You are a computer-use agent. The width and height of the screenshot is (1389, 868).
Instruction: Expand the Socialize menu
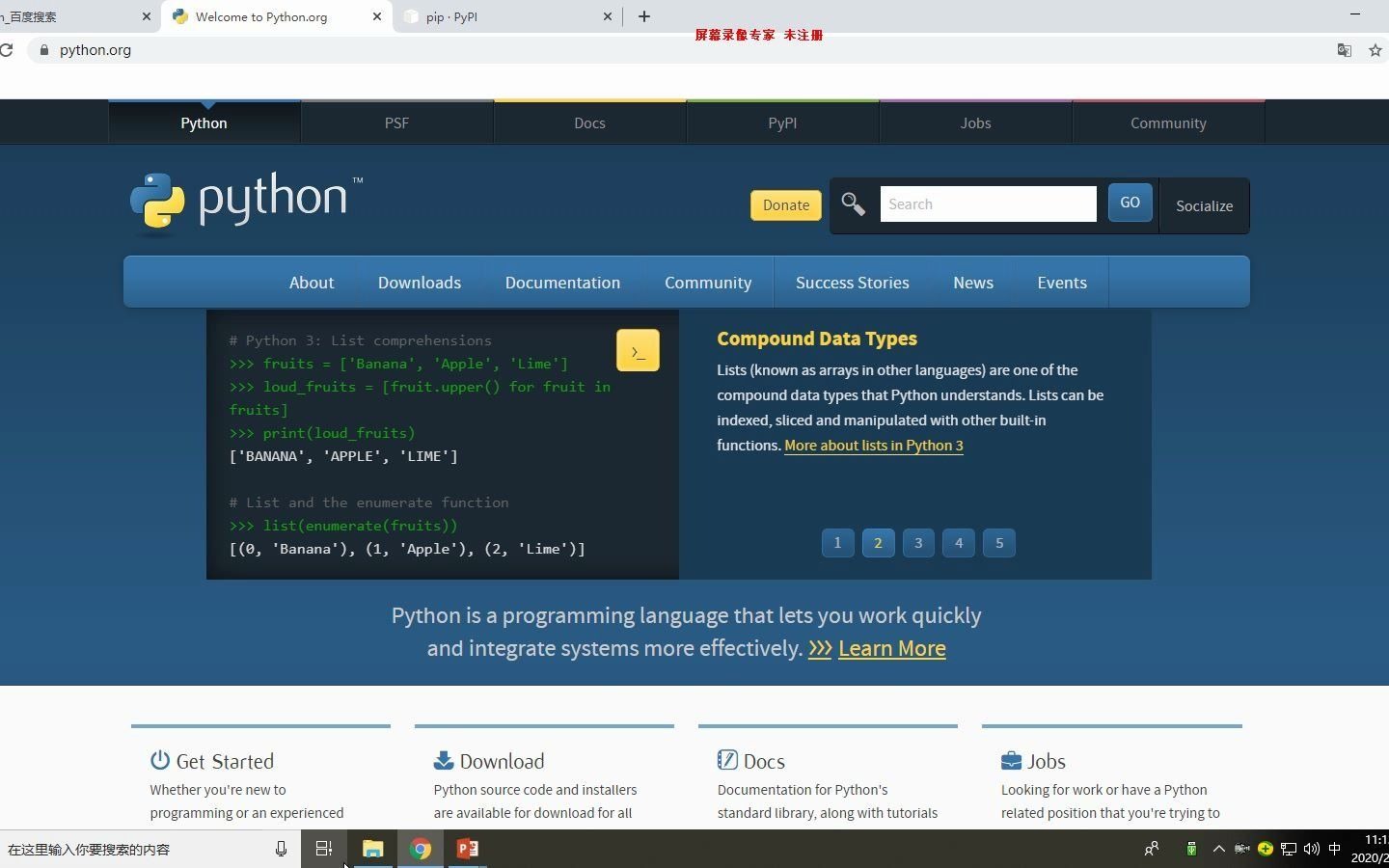tap(1204, 205)
